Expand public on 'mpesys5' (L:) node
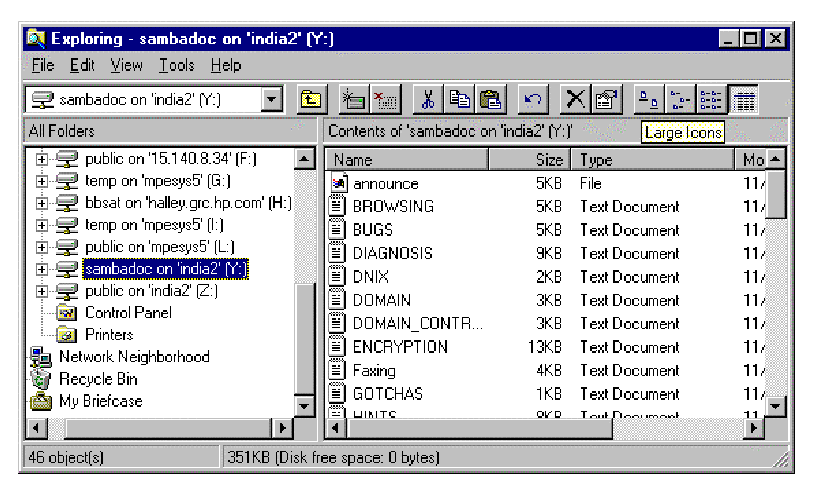 click(x=41, y=247)
